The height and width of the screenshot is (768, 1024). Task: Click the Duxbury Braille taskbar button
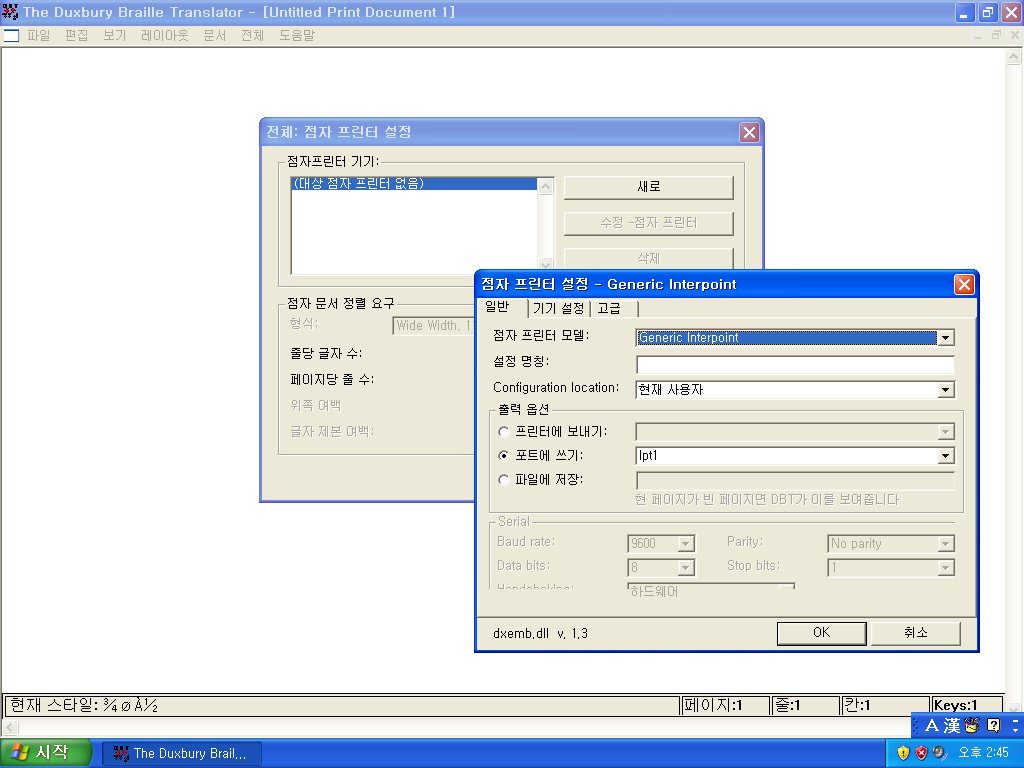pyautogui.click(x=182, y=754)
